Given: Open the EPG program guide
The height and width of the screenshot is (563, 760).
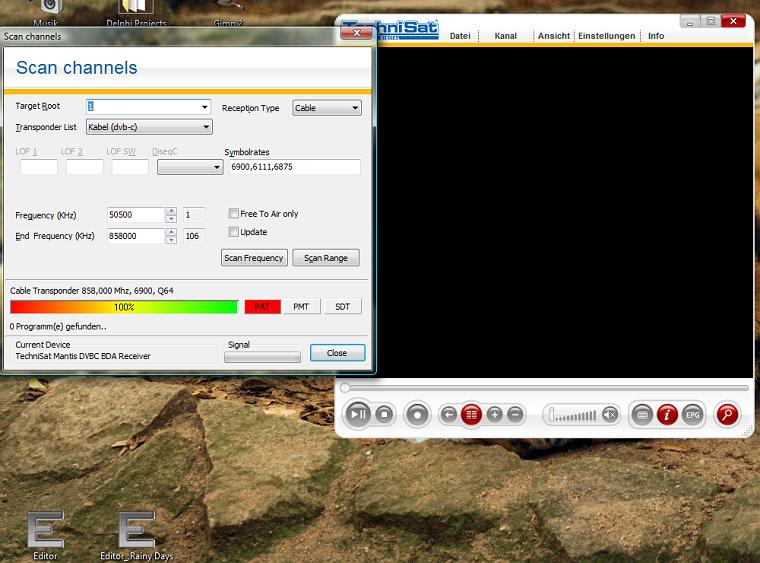Looking at the screenshot, I should 692,414.
